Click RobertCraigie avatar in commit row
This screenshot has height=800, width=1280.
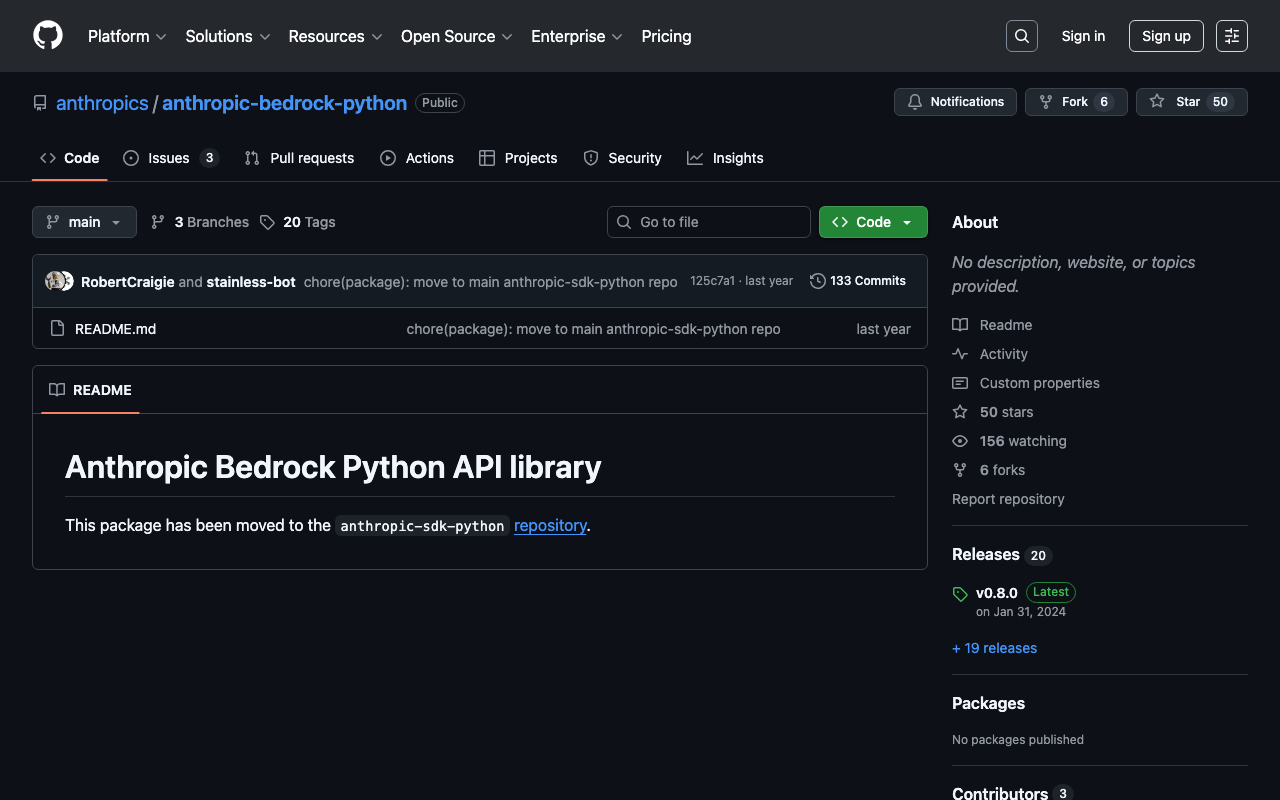tap(55, 281)
